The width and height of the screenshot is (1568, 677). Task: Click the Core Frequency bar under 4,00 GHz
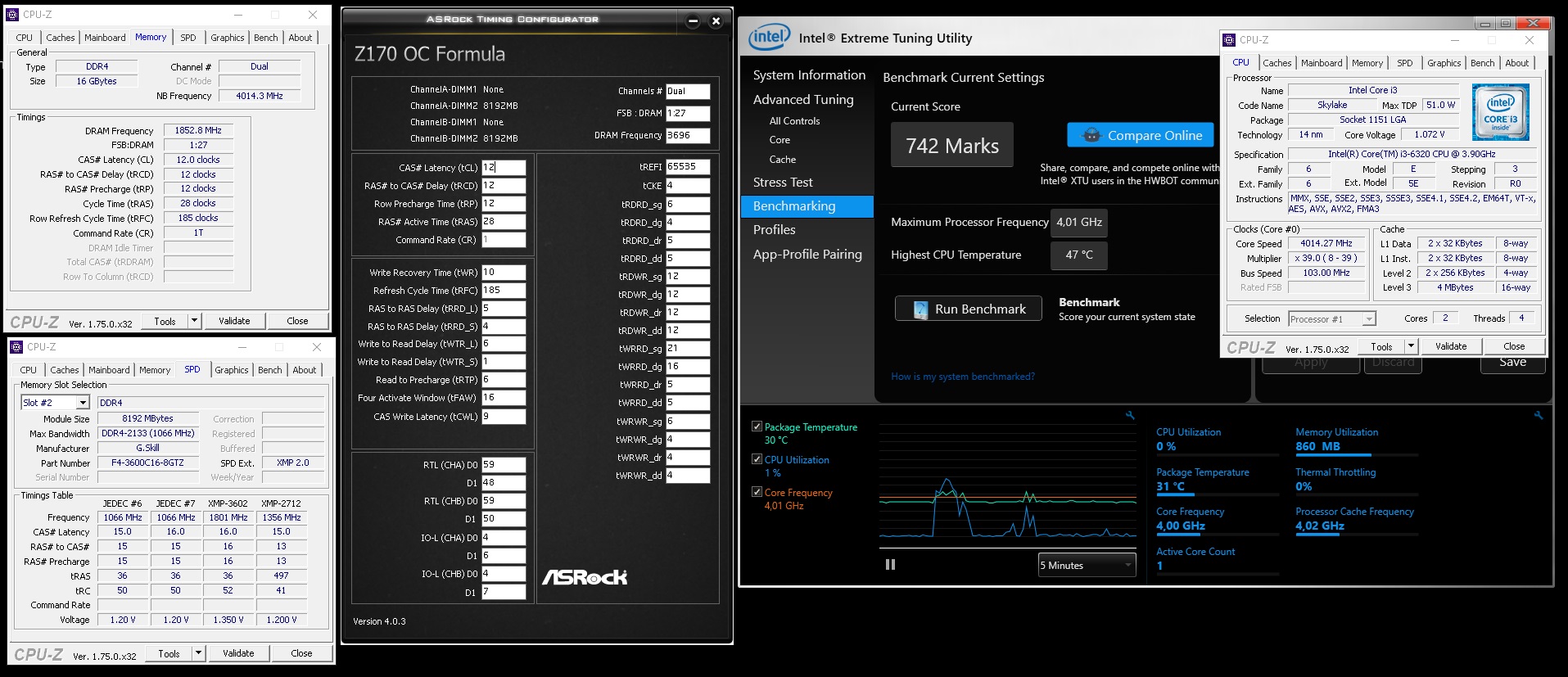click(x=1217, y=534)
